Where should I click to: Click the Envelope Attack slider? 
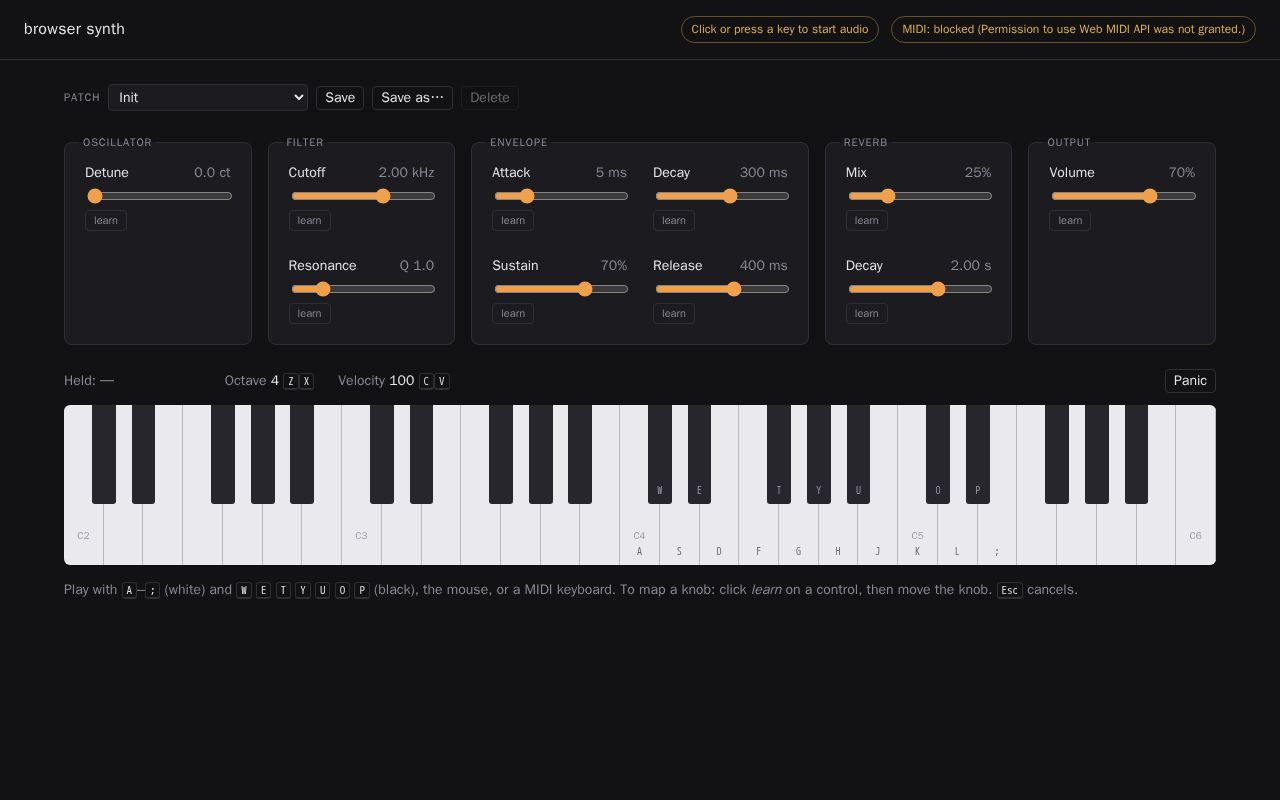(561, 196)
